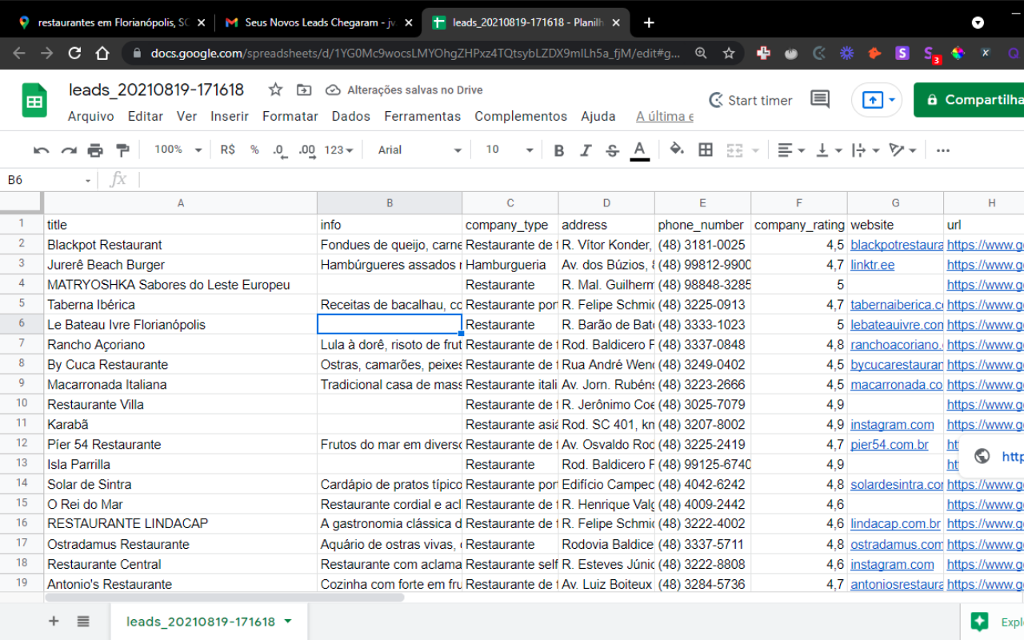Go to Chrome home page

pyautogui.click(x=102, y=54)
